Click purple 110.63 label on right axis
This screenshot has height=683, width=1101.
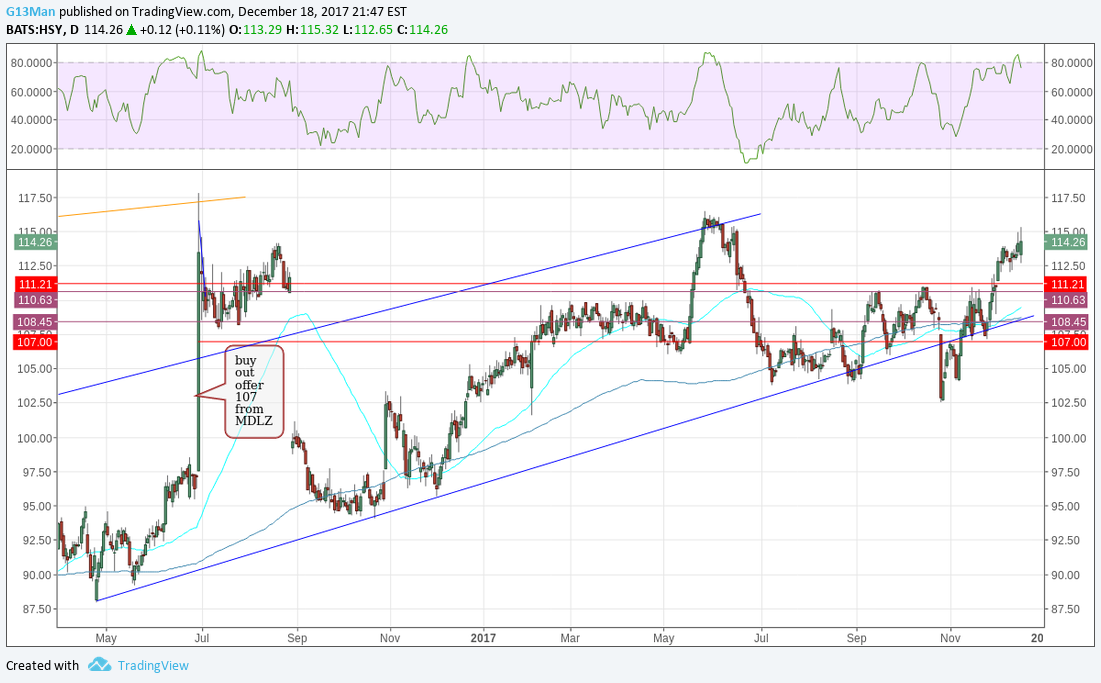1067,300
